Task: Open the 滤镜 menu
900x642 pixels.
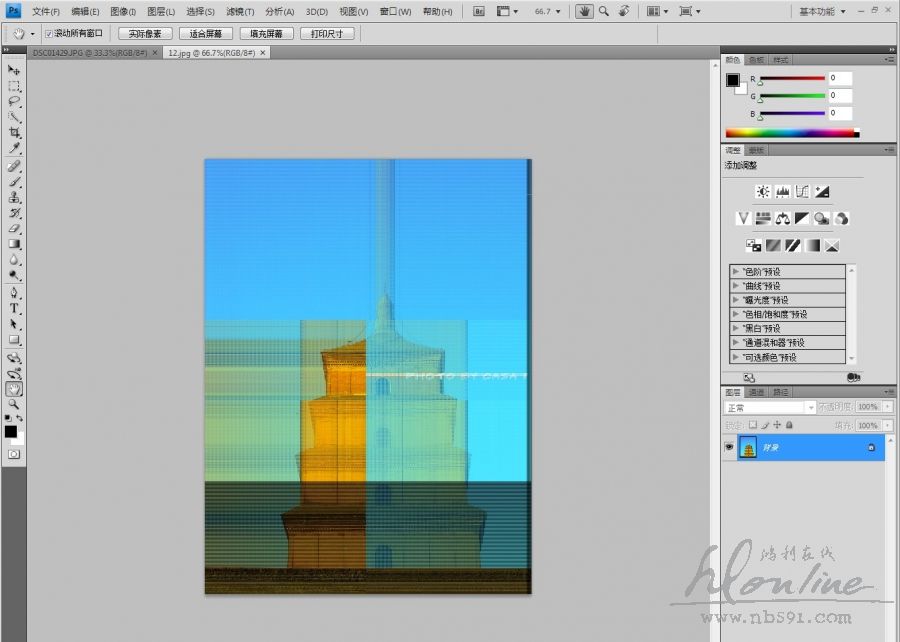Action: tap(239, 12)
